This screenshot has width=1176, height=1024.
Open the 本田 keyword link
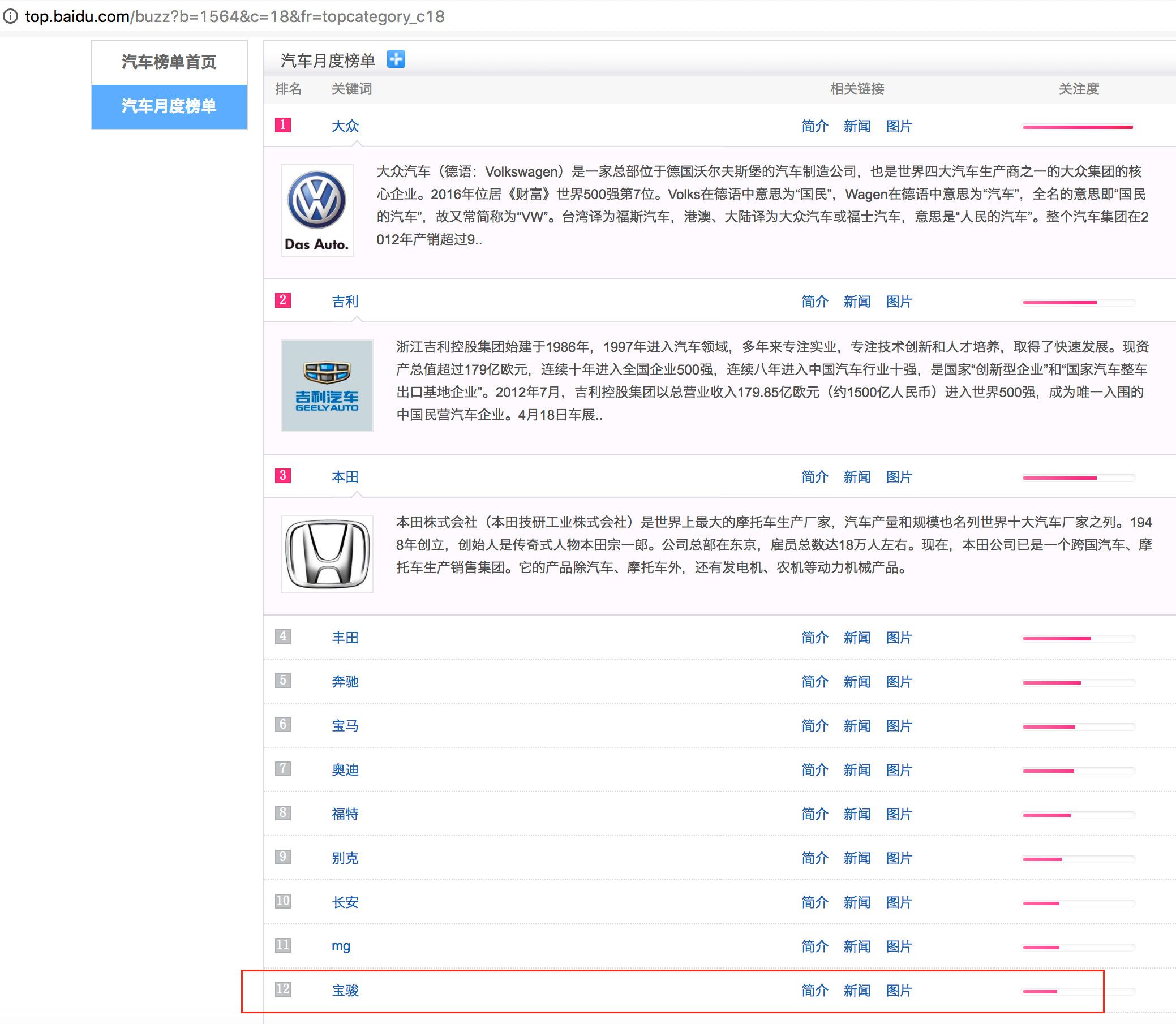pyautogui.click(x=345, y=477)
